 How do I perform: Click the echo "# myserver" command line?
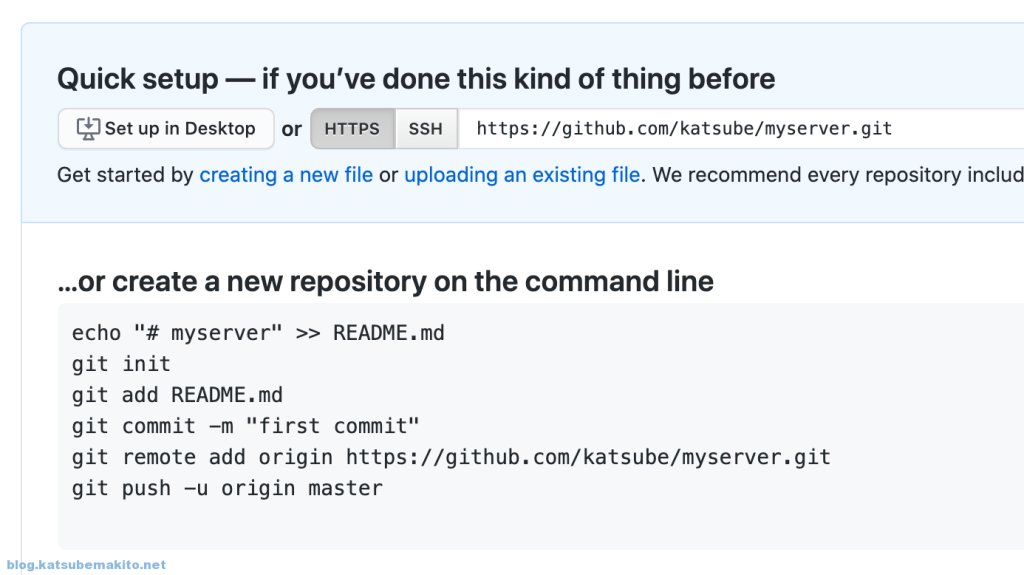258,333
